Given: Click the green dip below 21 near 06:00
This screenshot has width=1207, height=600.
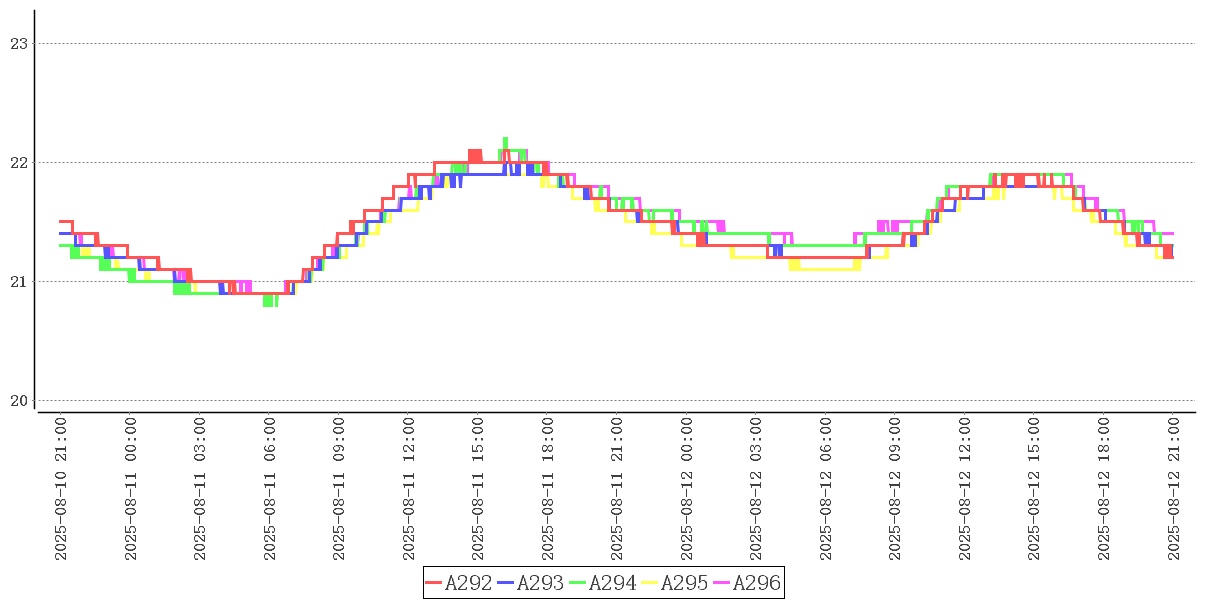Looking at the screenshot, I should tap(269, 302).
